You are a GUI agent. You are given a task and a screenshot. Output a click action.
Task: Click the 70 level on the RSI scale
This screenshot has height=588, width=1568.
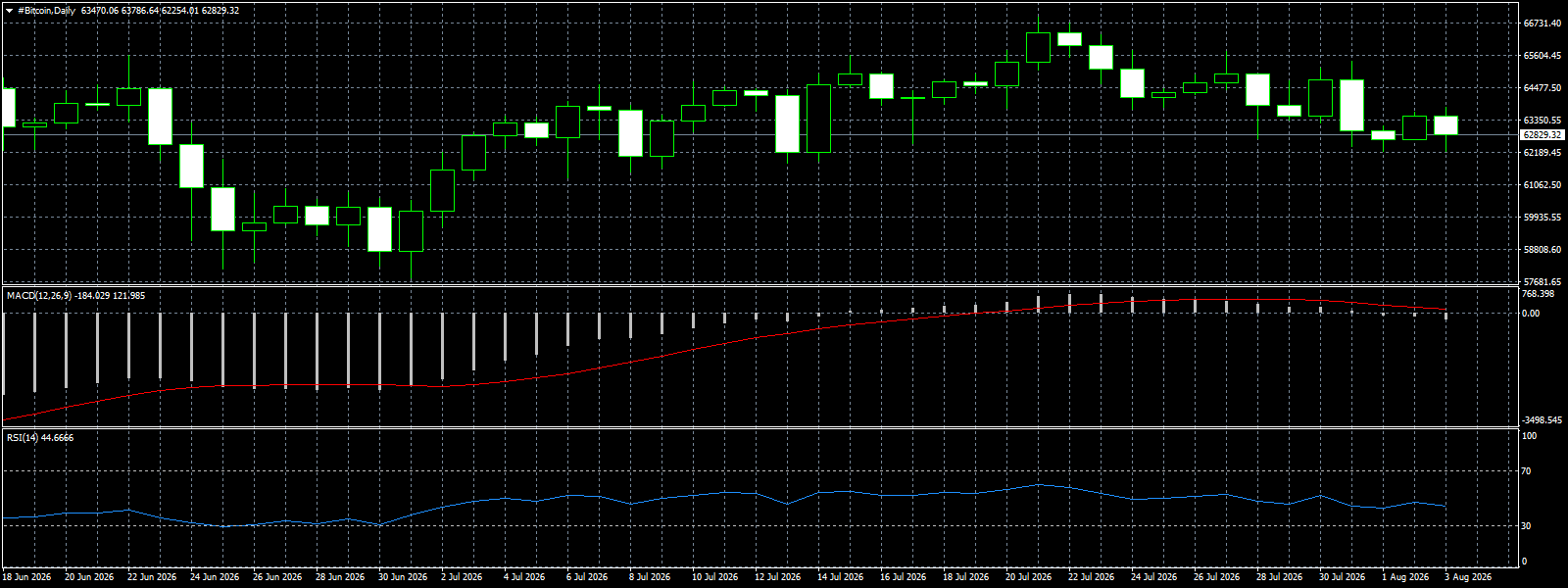pyautogui.click(x=1526, y=471)
